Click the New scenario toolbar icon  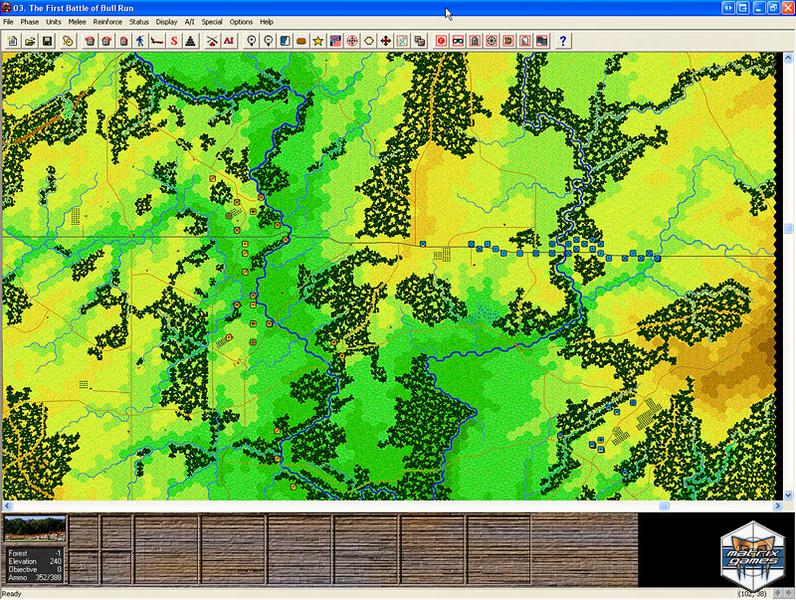pyautogui.click(x=13, y=41)
